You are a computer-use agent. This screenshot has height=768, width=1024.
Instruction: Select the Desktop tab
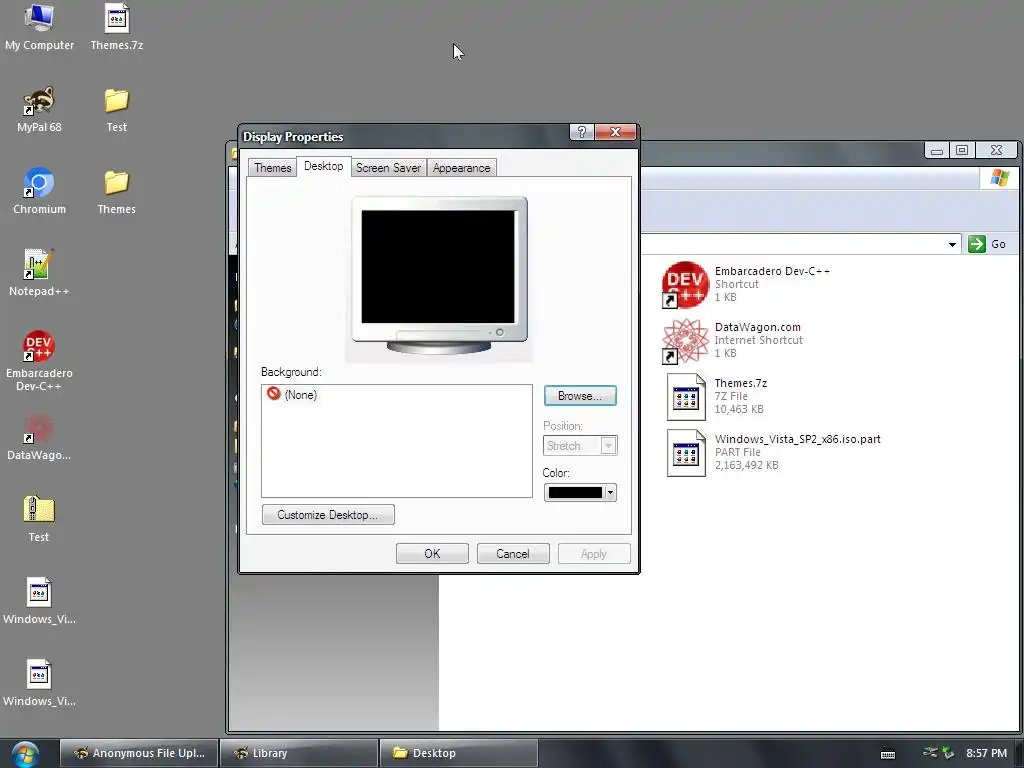[x=323, y=166]
